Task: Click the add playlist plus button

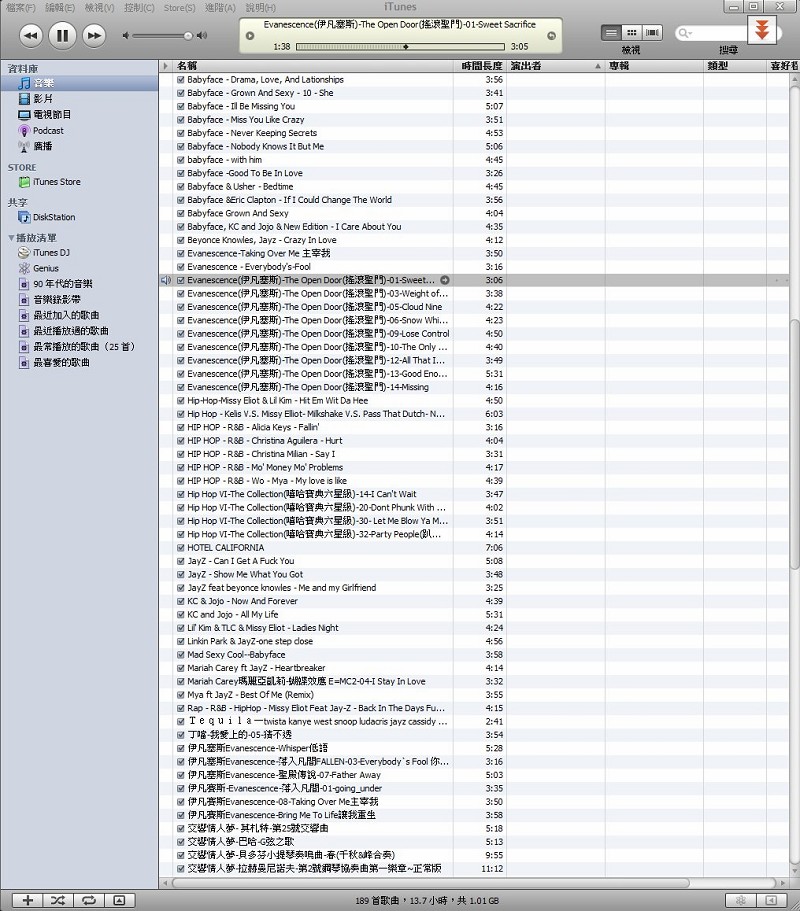Action: click(x=27, y=900)
